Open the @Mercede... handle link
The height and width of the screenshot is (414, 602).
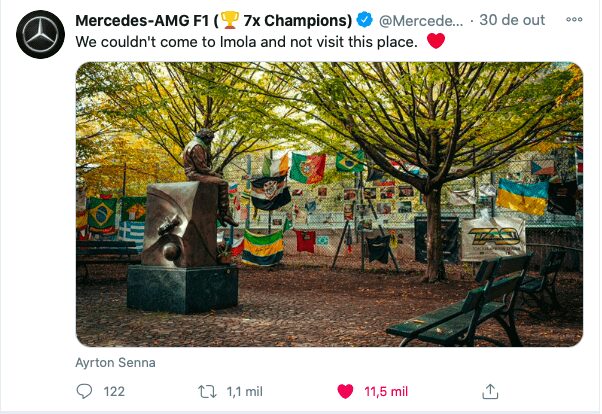point(421,21)
